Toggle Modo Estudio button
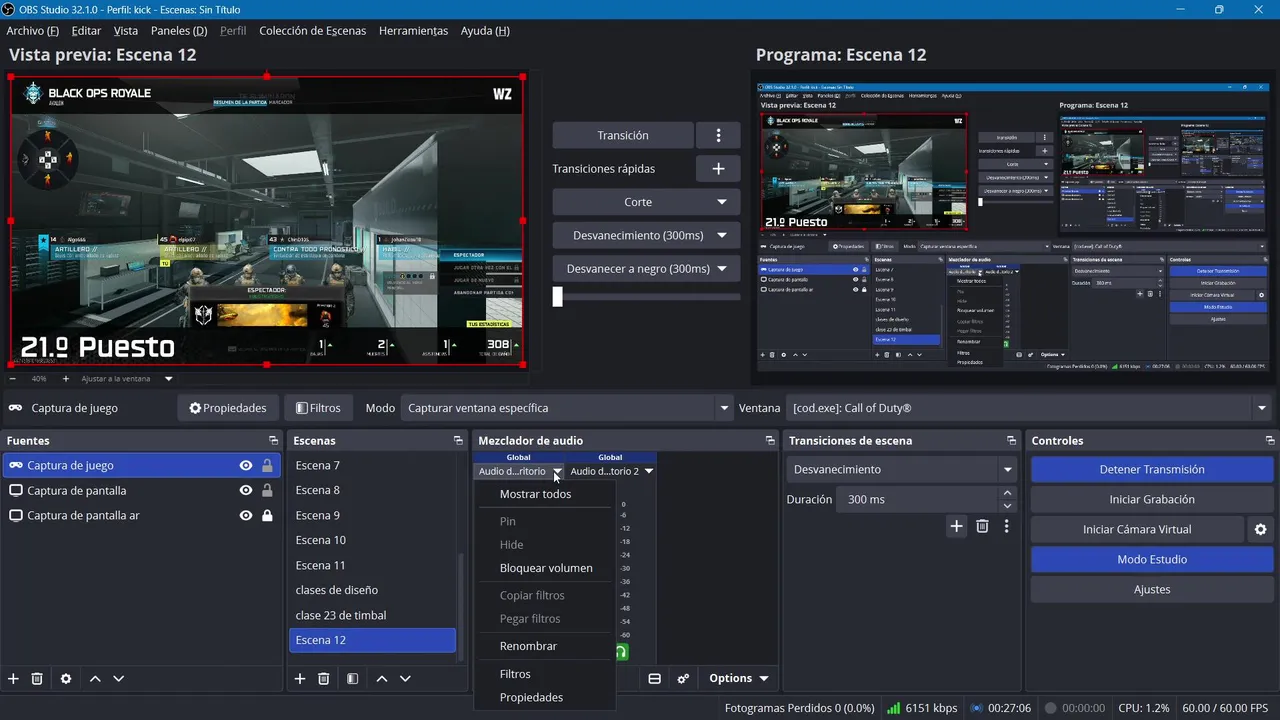This screenshot has width=1280, height=720. [1152, 559]
